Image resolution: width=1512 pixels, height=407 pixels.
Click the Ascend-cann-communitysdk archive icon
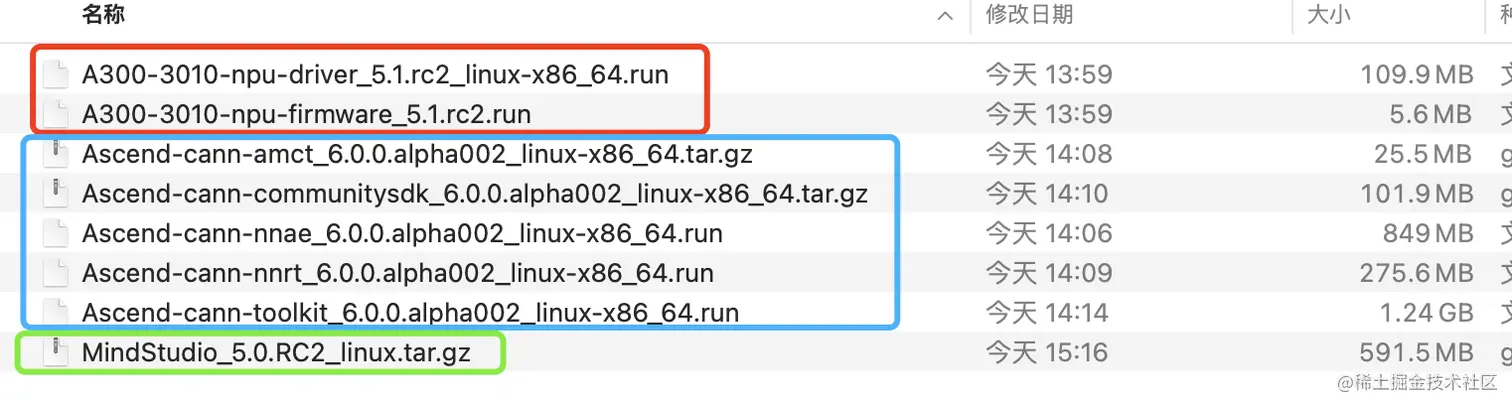tap(58, 193)
